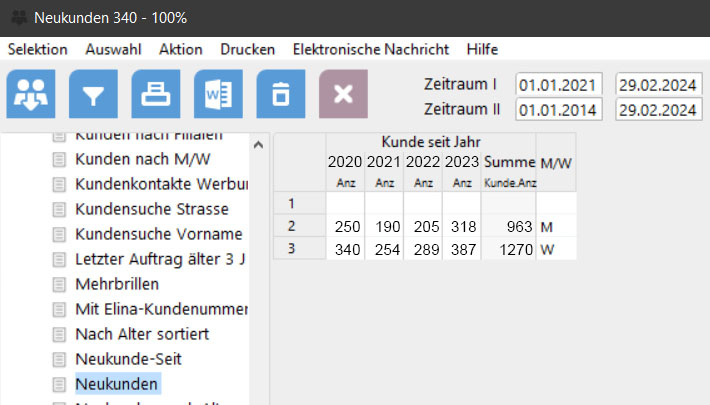The width and height of the screenshot is (710, 405).
Task: Open the Hilfe menu
Action: [x=482, y=49]
